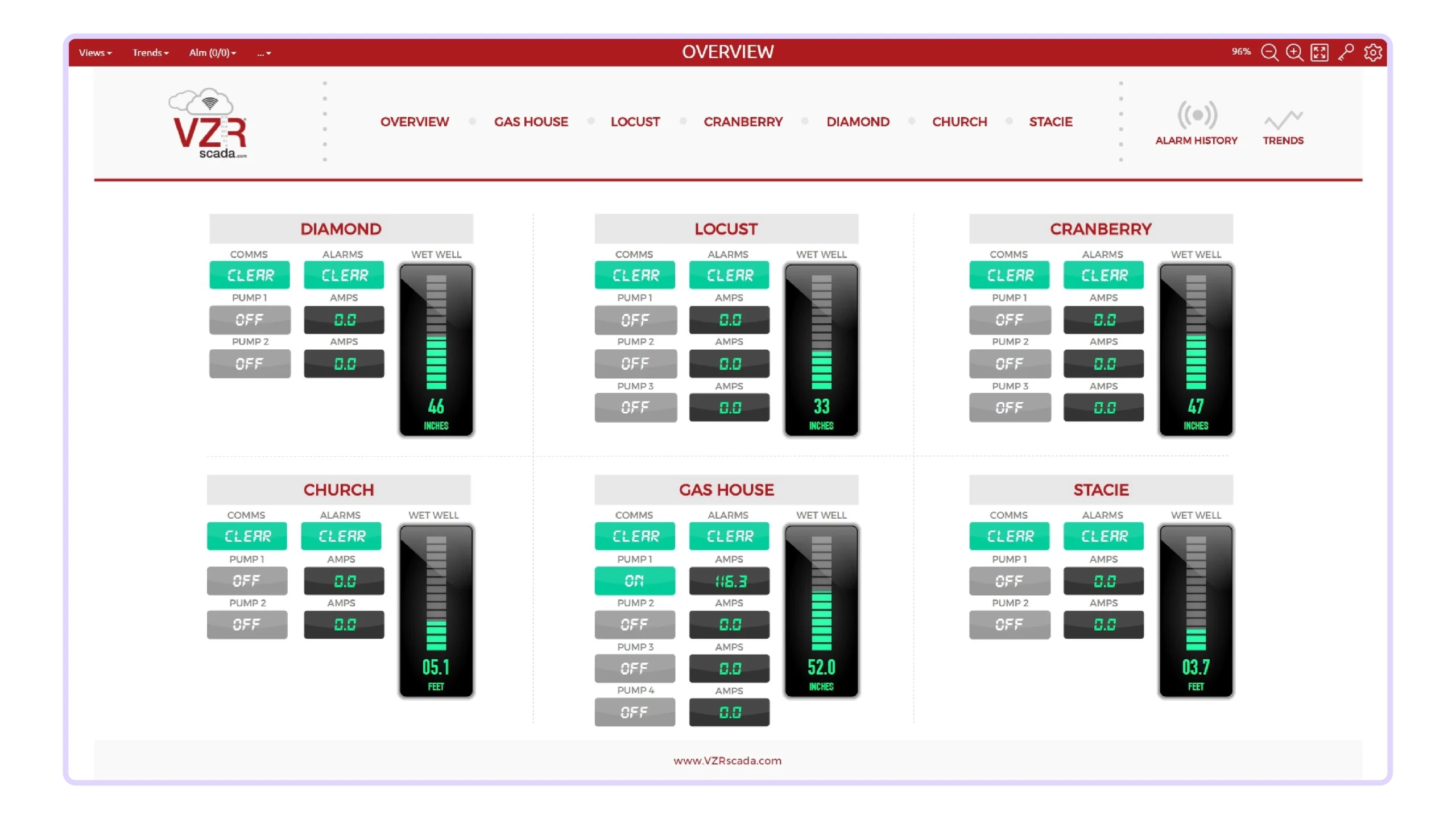The width and height of the screenshot is (1456, 819).
Task: Go to the STACIE navigation tab
Action: [x=1050, y=122]
